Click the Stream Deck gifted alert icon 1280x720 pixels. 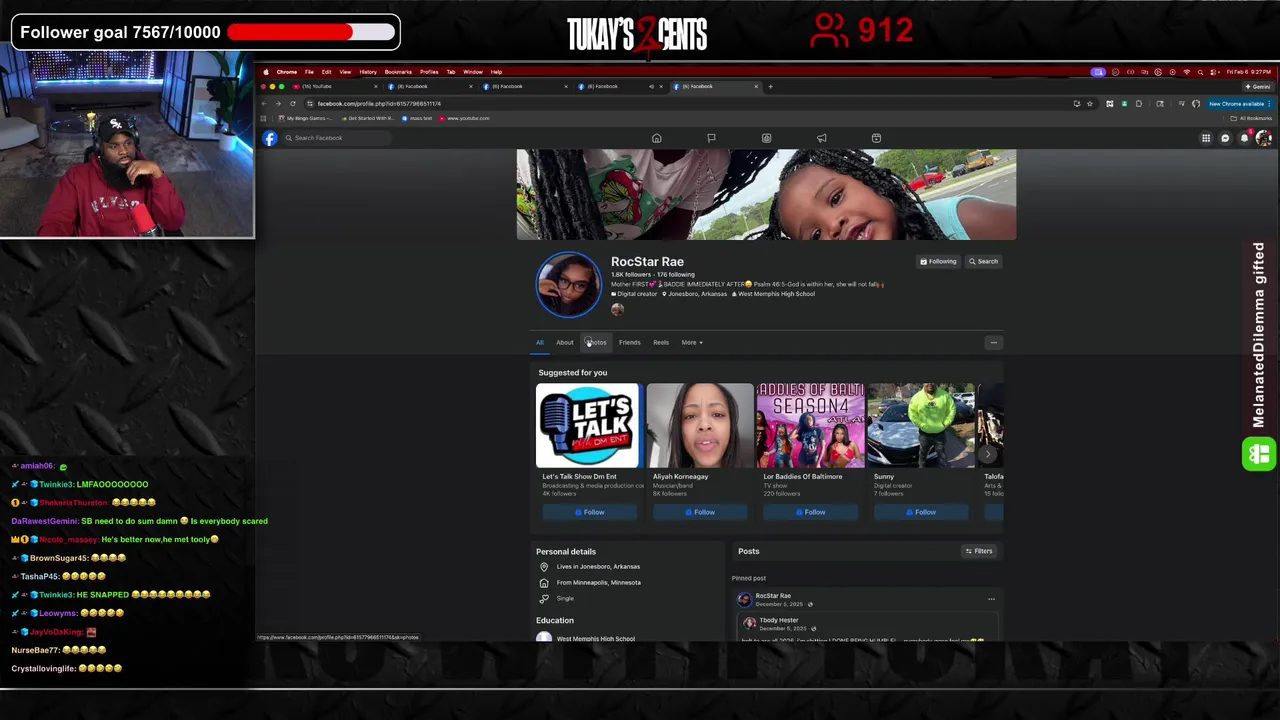[1259, 455]
